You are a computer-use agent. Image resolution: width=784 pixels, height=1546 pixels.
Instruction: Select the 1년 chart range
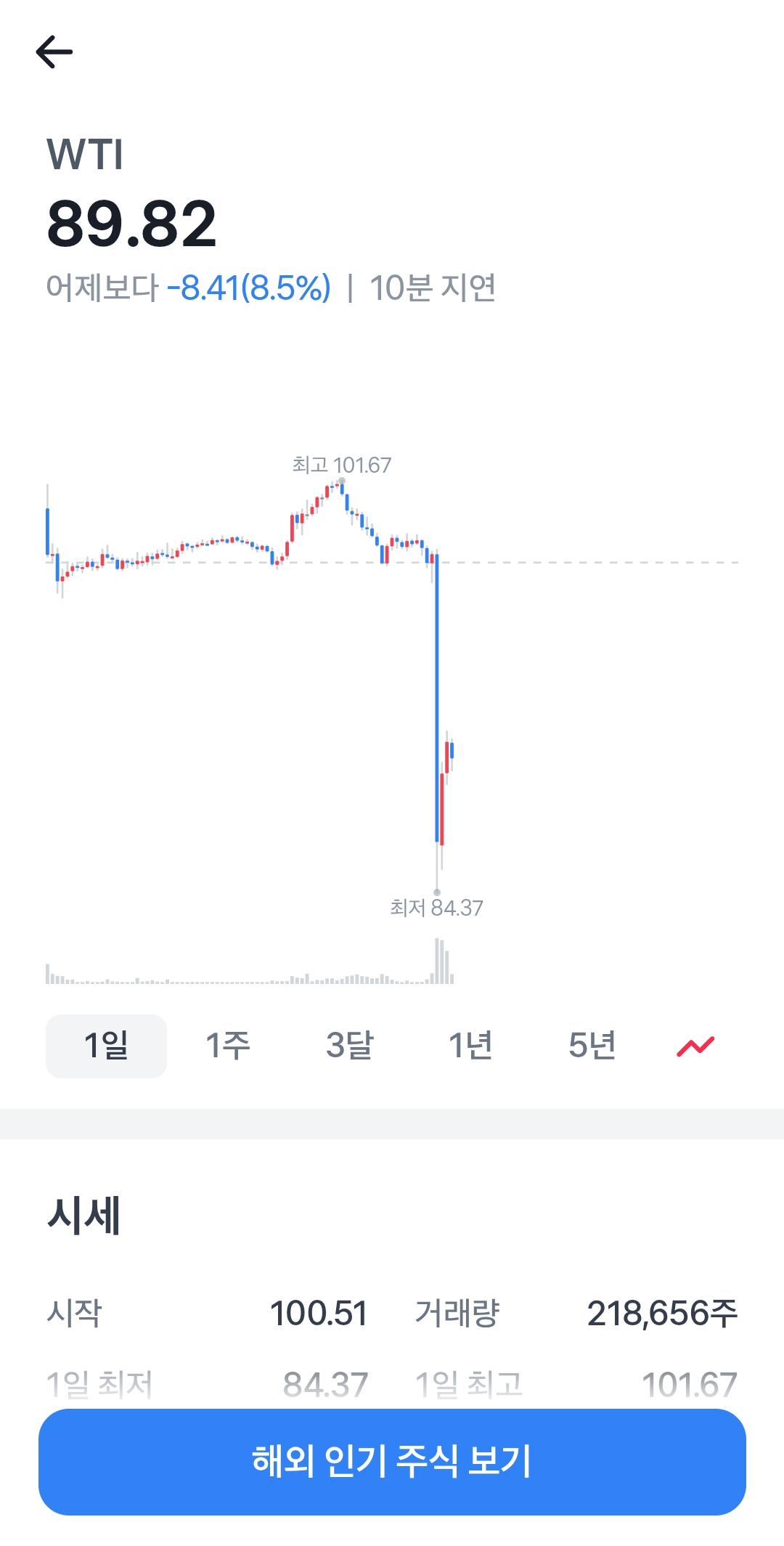(x=470, y=1046)
